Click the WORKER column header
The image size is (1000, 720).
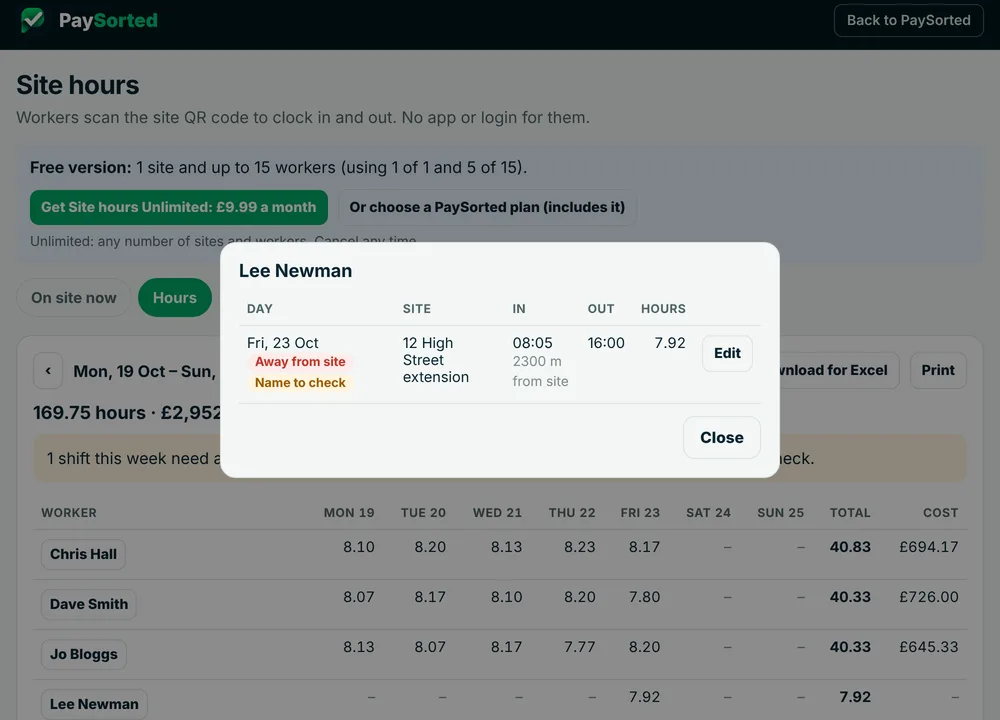tap(69, 513)
